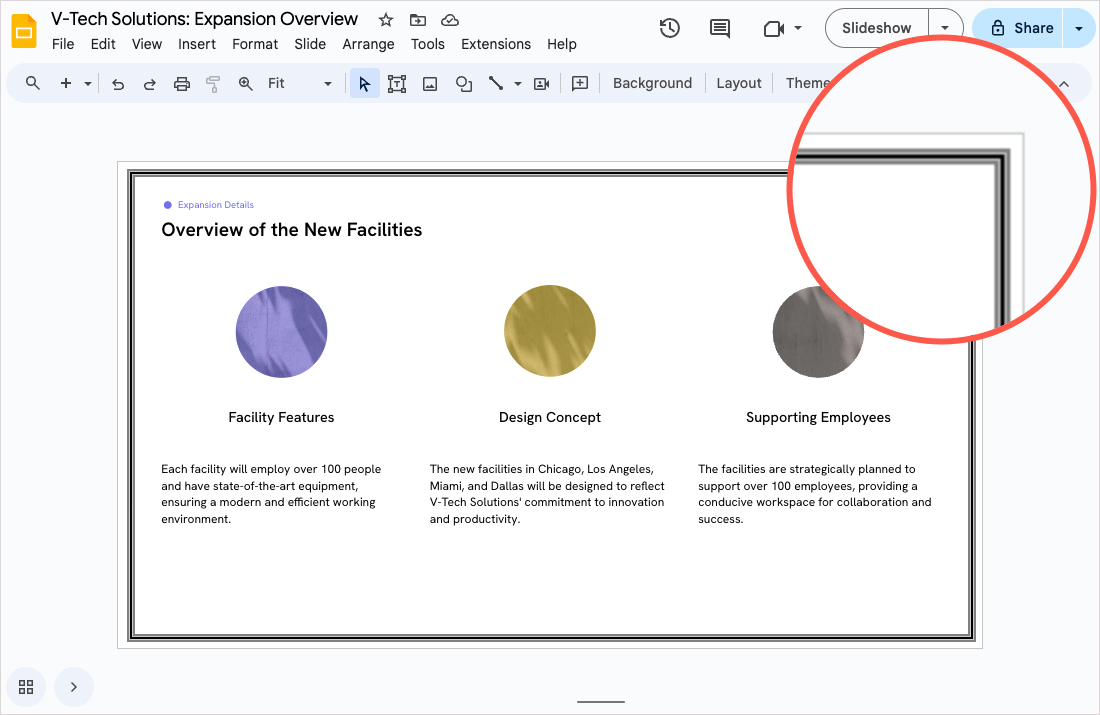Open the Slide menu

(310, 44)
